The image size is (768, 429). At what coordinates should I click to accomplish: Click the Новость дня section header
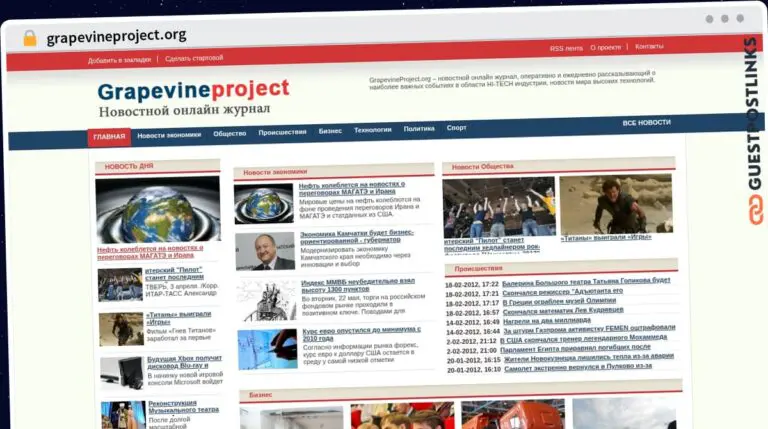click(158, 167)
